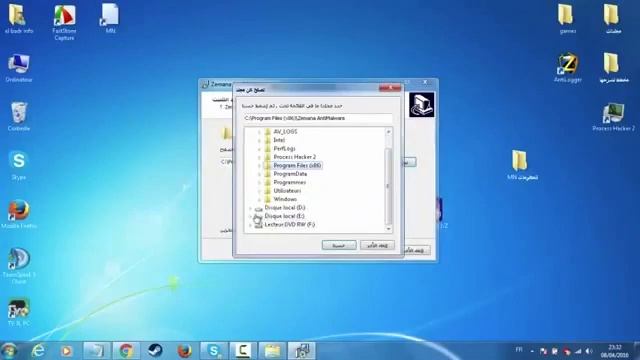Cancel the browse-for-folder dialog

377,245
